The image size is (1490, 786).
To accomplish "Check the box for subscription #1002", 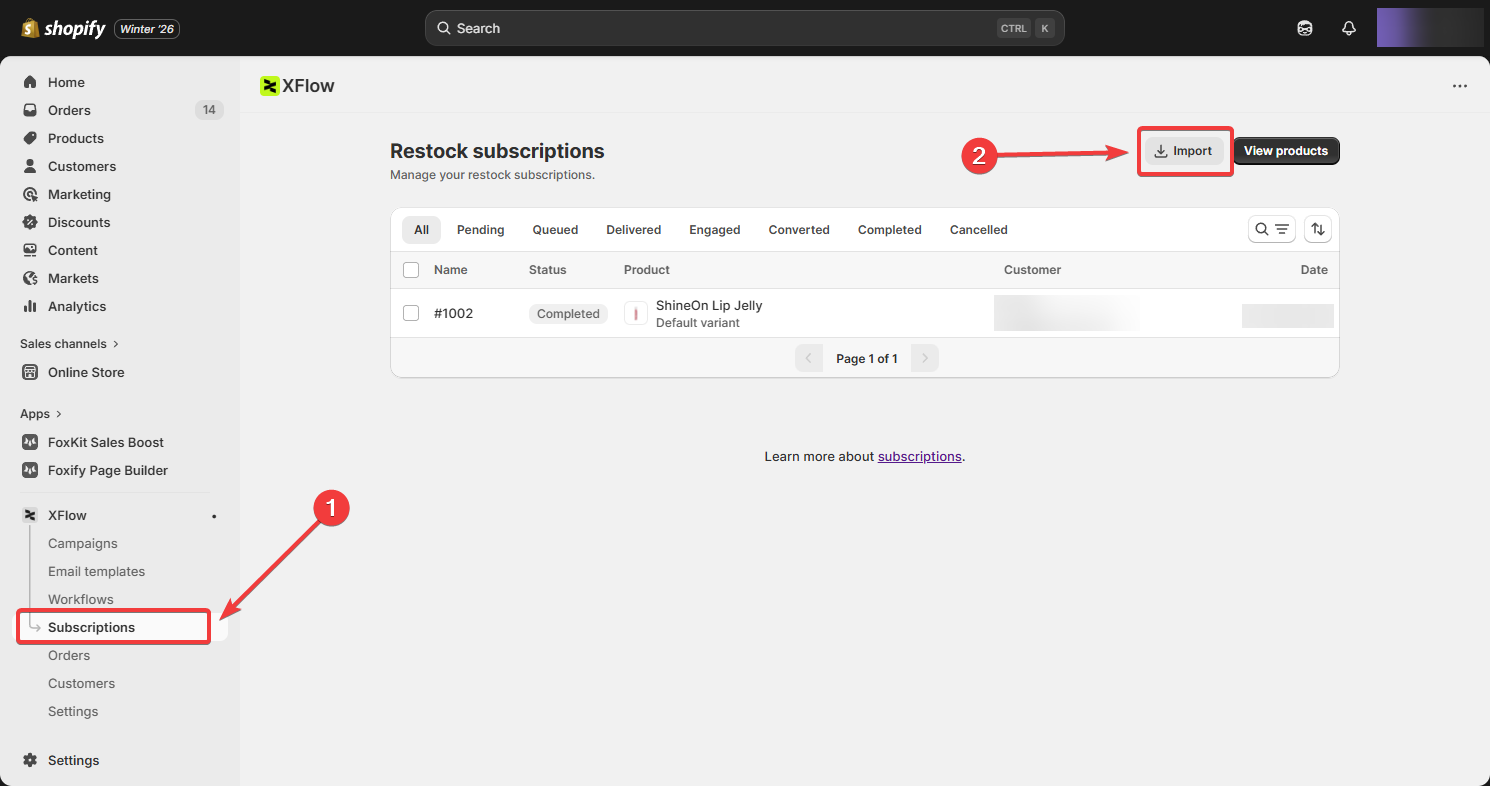I will tap(411, 313).
